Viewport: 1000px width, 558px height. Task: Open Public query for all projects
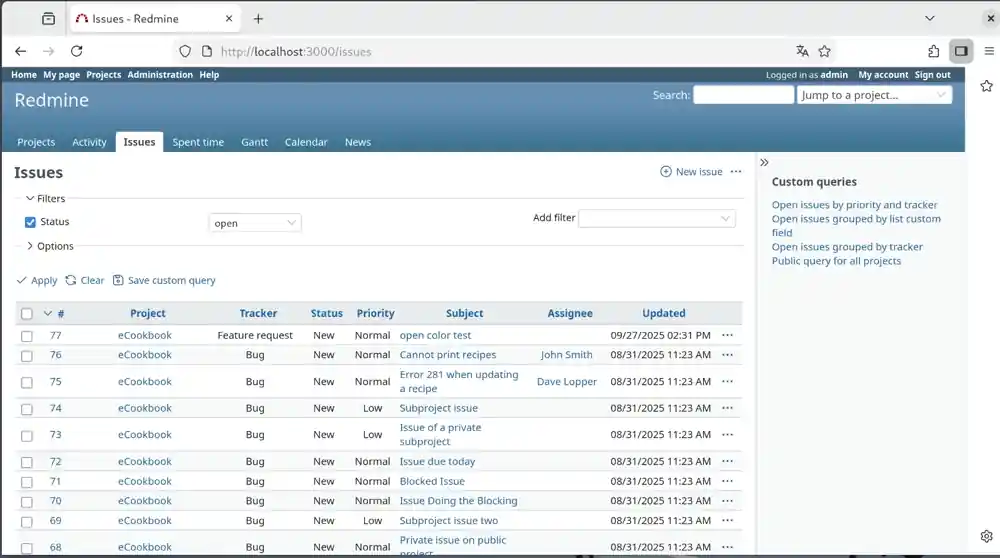(836, 261)
